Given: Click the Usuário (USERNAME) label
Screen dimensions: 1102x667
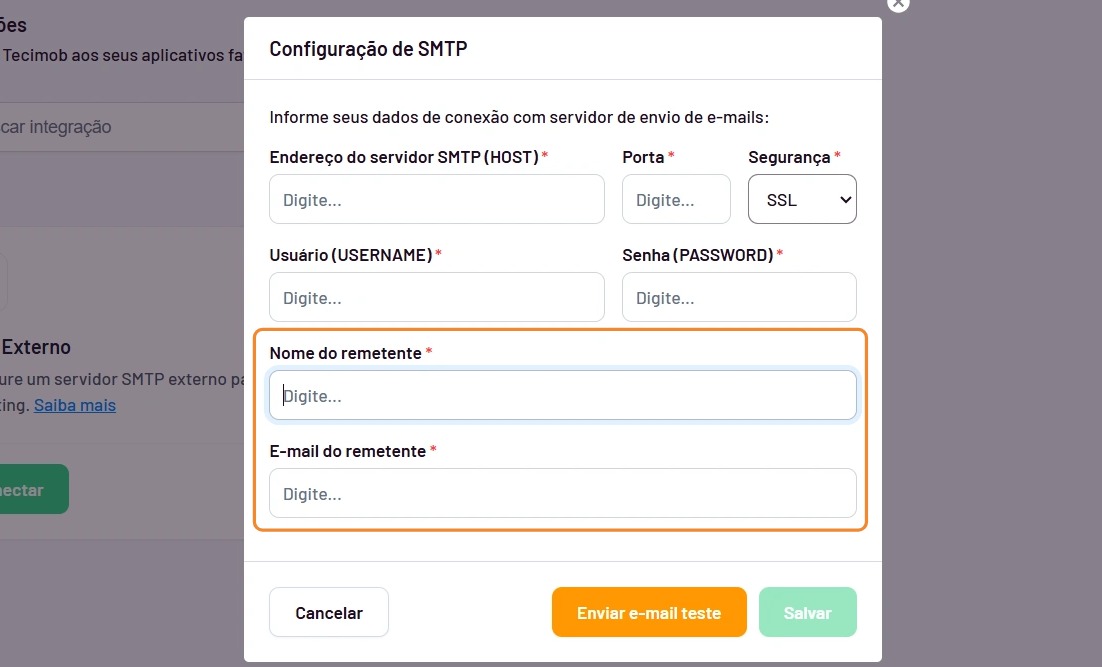Looking at the screenshot, I should tap(351, 255).
